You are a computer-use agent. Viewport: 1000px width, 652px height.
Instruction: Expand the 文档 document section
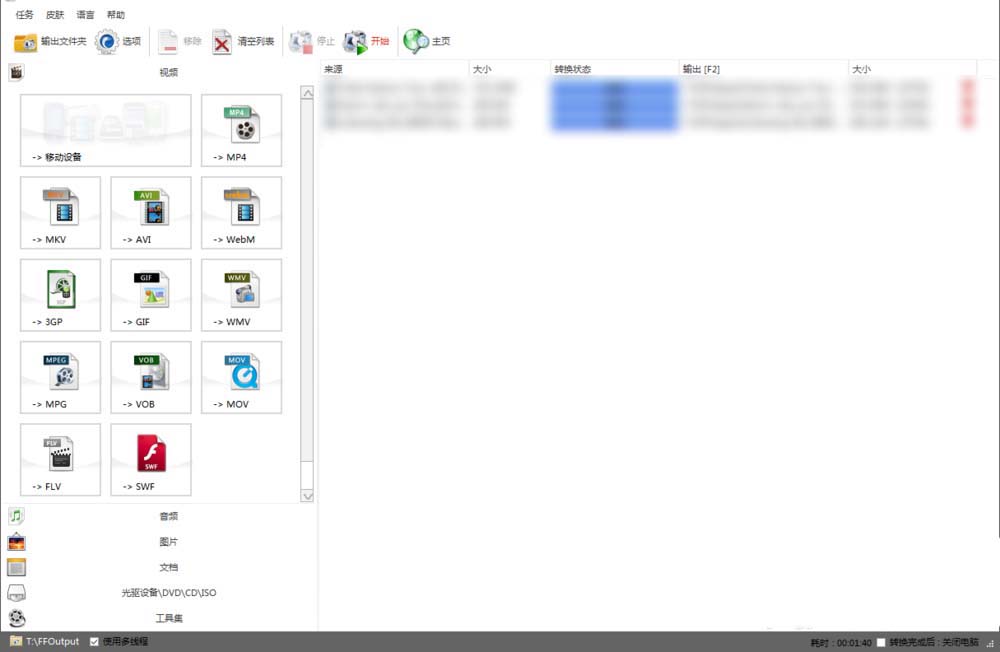(x=168, y=567)
